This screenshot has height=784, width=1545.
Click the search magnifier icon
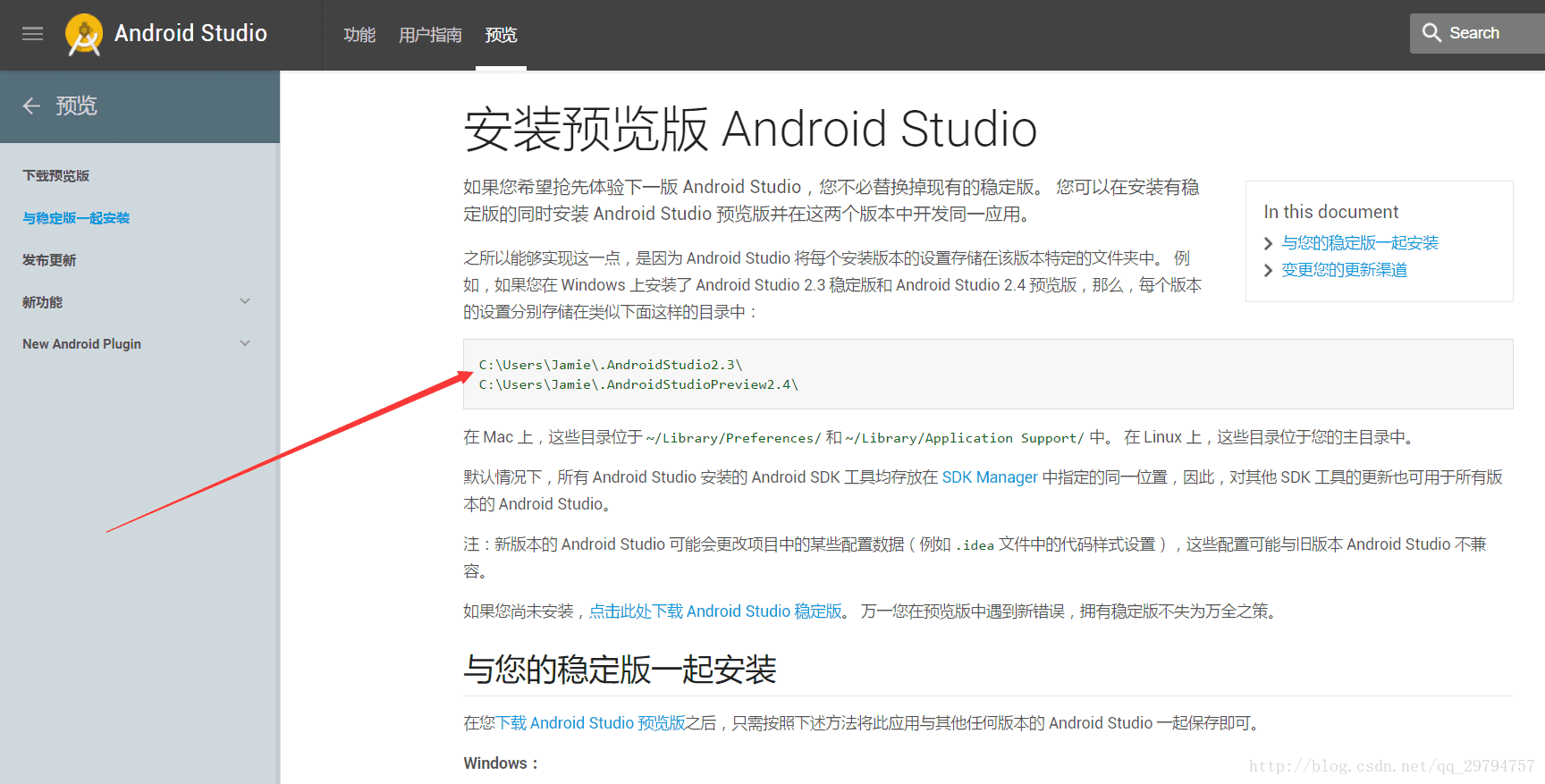tap(1431, 33)
